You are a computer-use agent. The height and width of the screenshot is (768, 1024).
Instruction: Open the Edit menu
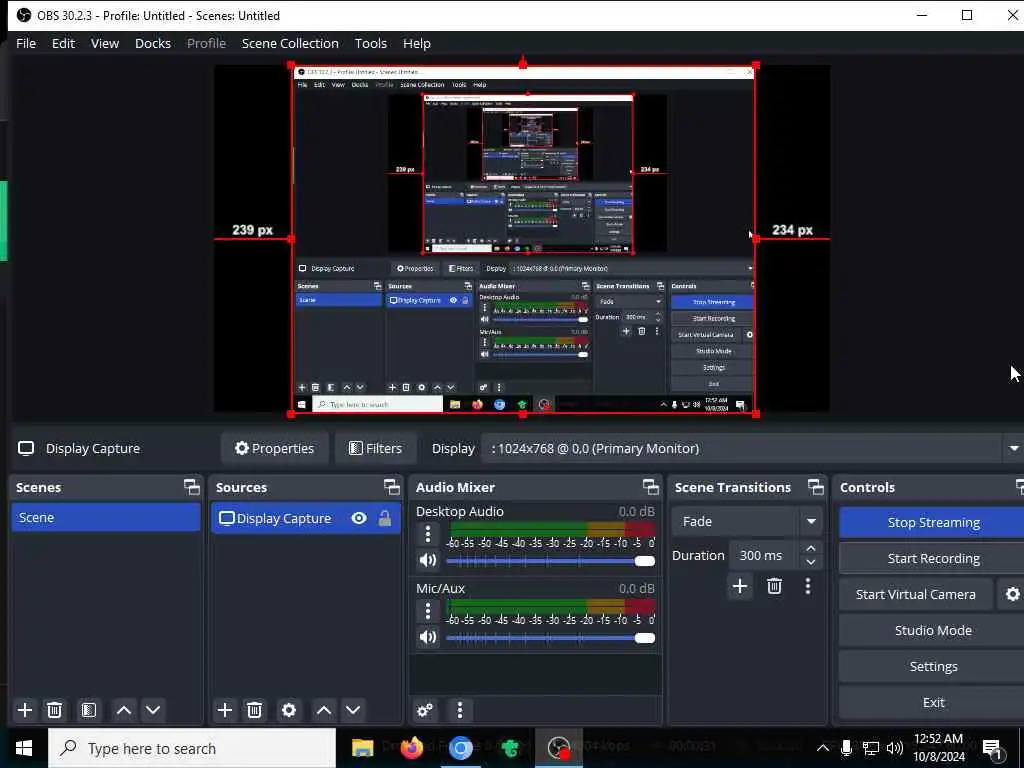63,43
